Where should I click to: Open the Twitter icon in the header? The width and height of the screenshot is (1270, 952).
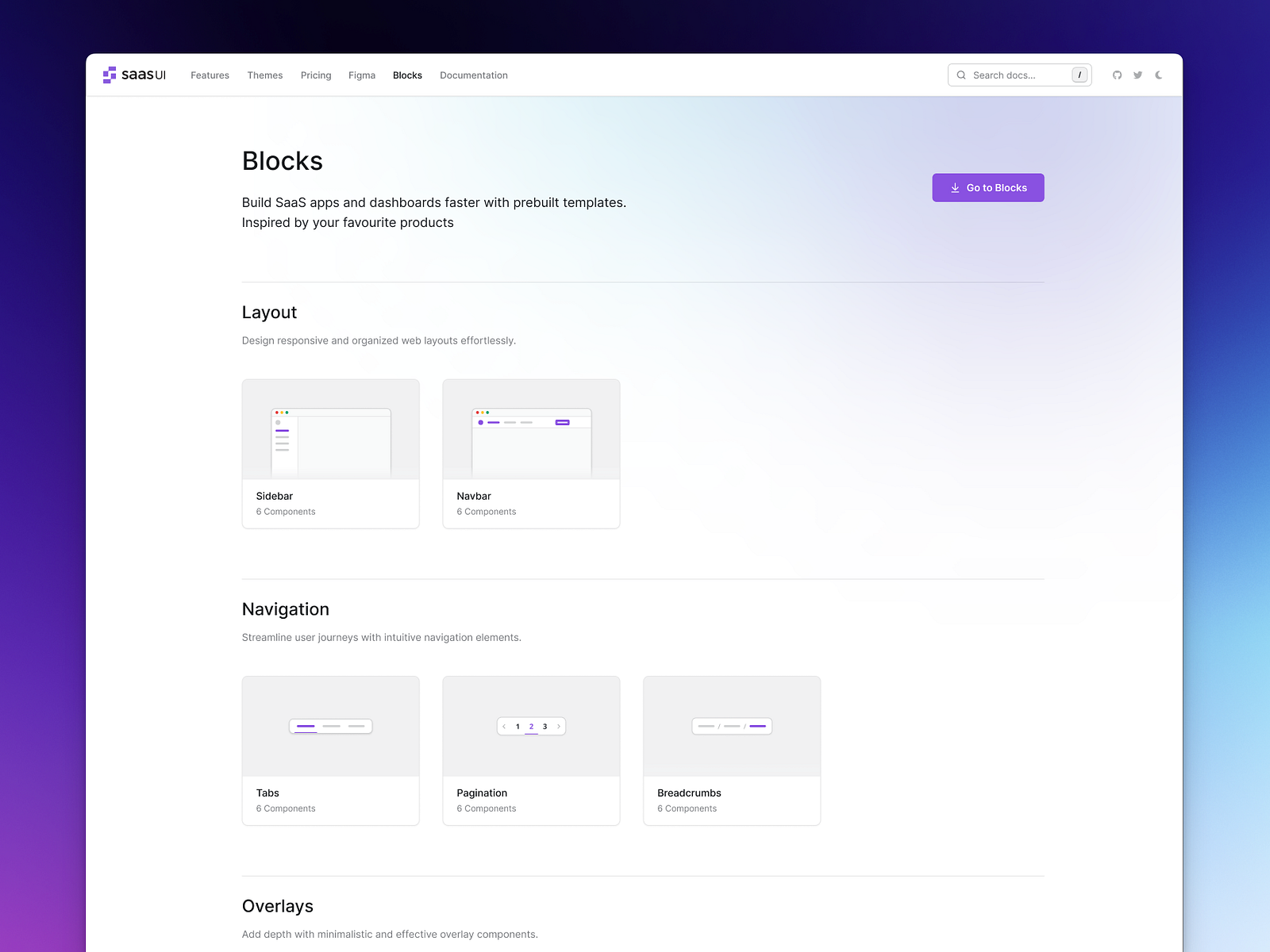coord(1137,75)
